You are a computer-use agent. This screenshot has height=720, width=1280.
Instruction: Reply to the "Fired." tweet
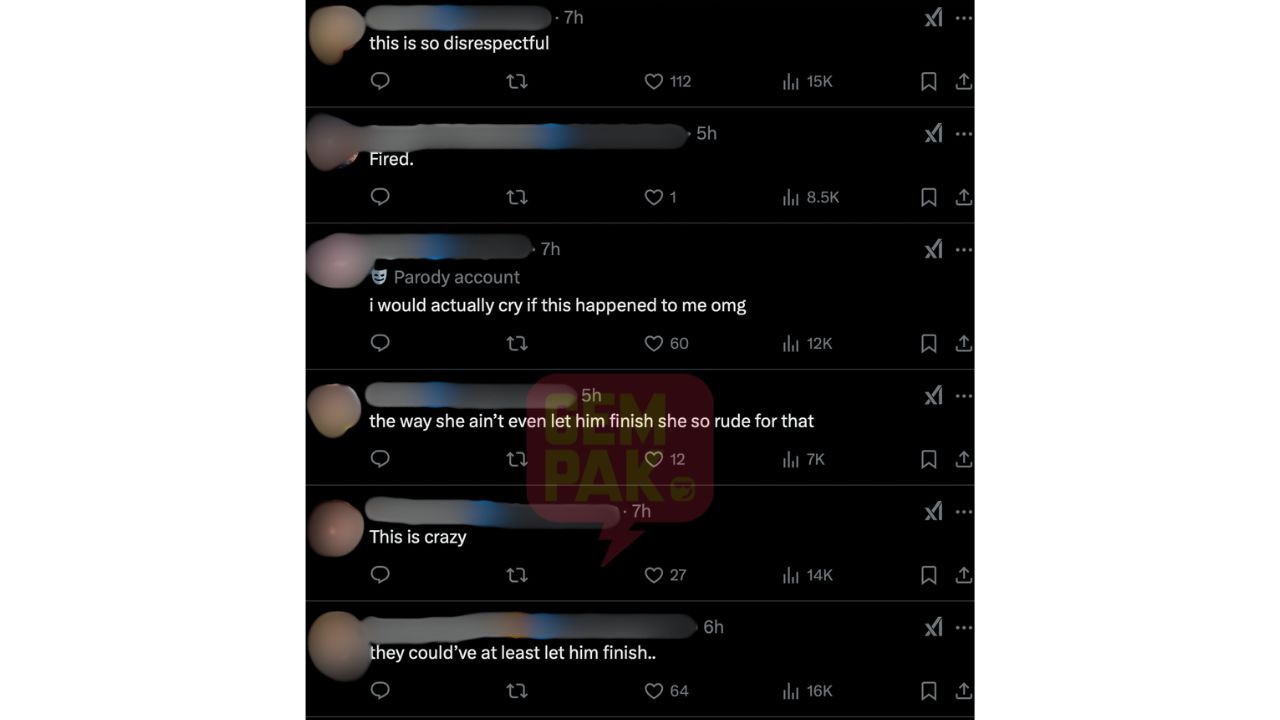[x=380, y=197]
